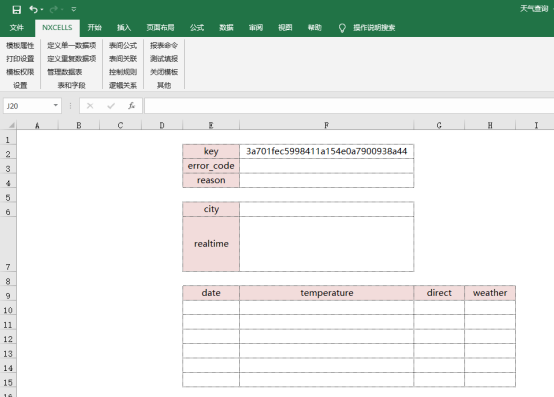Click 表间关联 button
This screenshot has height=397, width=554.
pyautogui.click(x=123, y=59)
